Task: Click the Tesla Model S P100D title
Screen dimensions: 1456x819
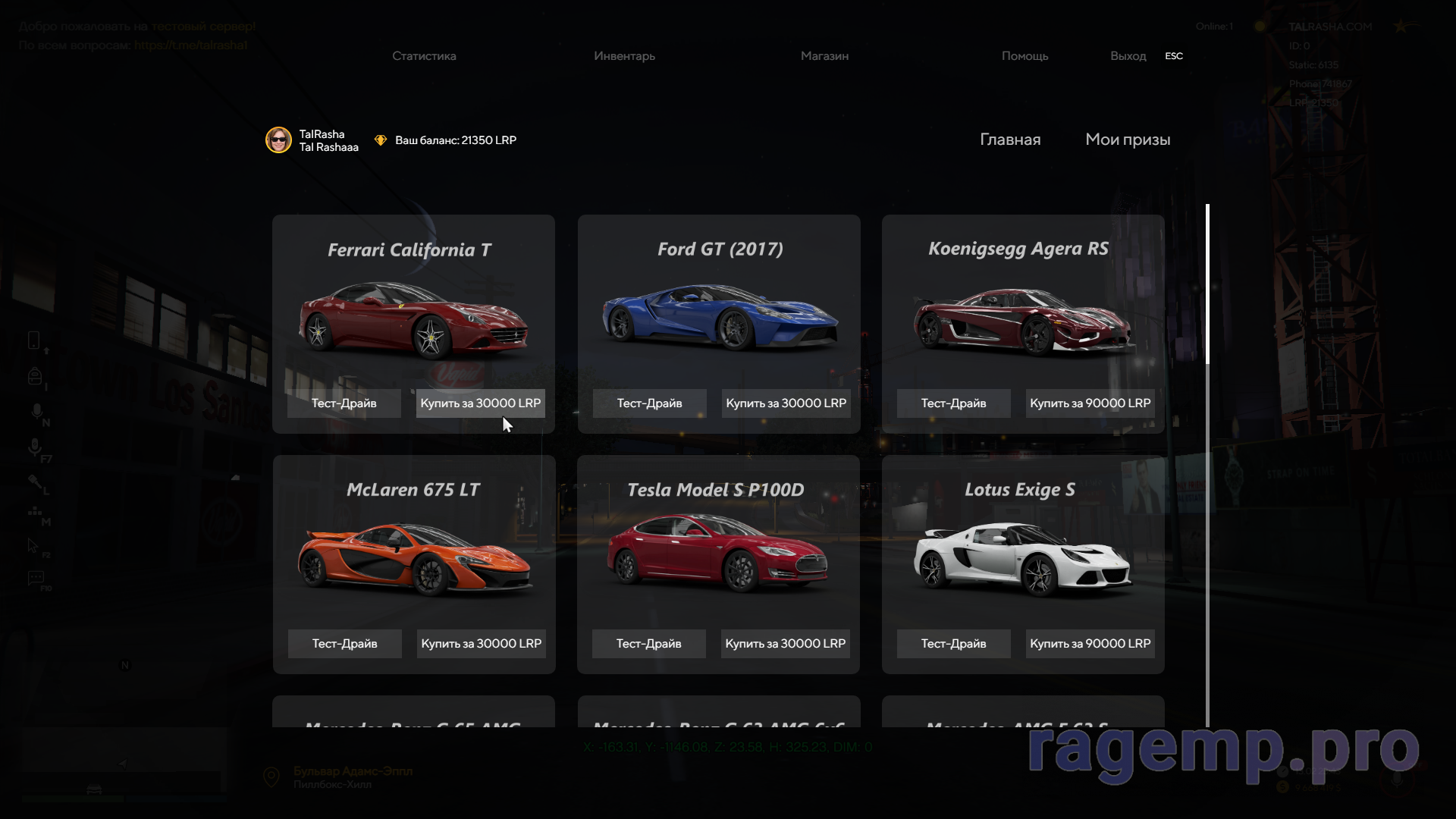Action: tap(716, 490)
